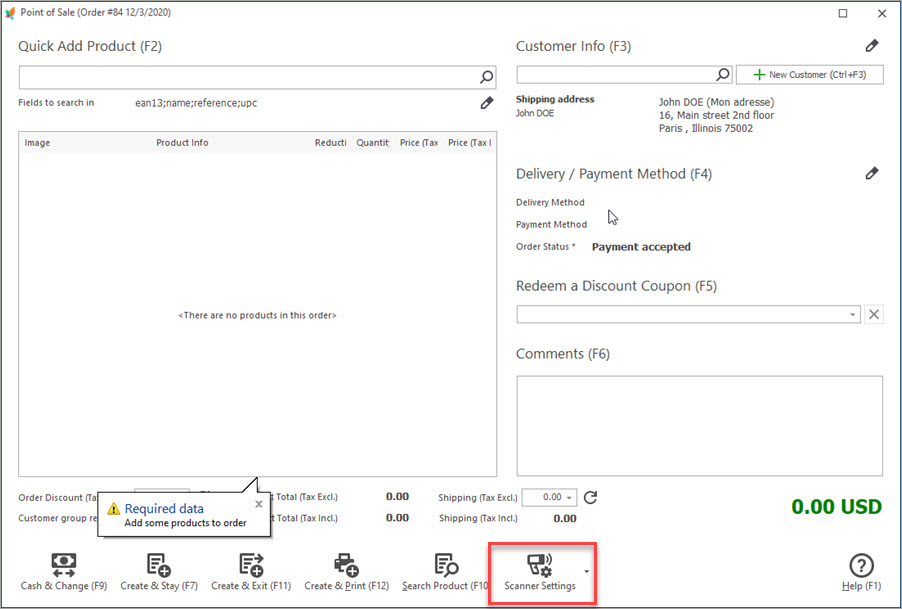Expand the discount coupon dropdown
Screen dimensions: 902x609
(852, 315)
